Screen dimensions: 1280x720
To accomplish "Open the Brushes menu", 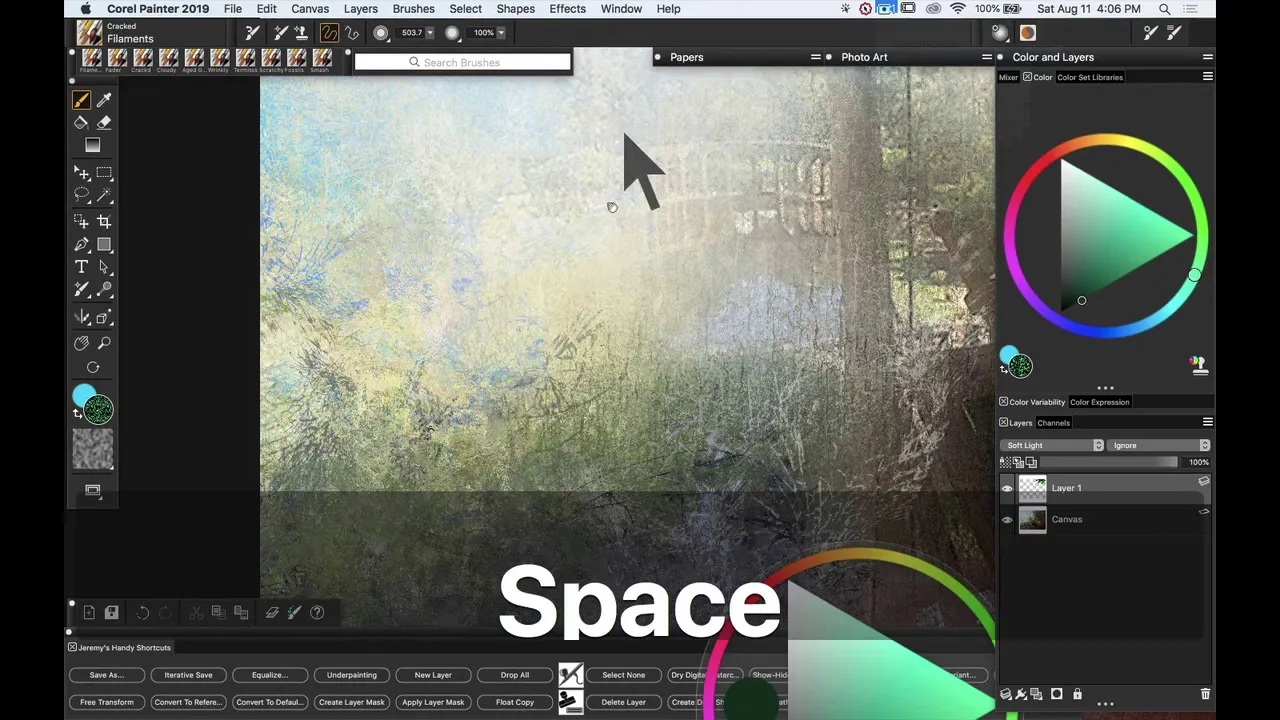I will pos(413,9).
